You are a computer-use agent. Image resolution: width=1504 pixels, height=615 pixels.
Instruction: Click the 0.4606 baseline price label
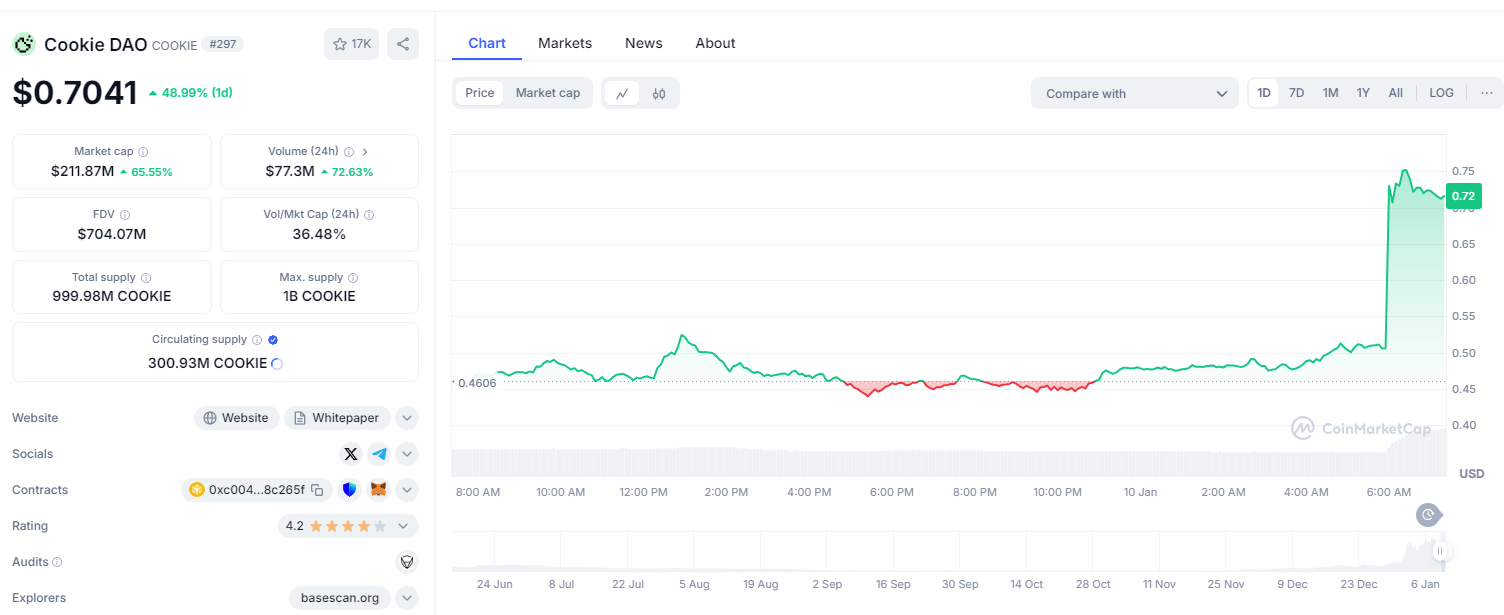coord(476,382)
